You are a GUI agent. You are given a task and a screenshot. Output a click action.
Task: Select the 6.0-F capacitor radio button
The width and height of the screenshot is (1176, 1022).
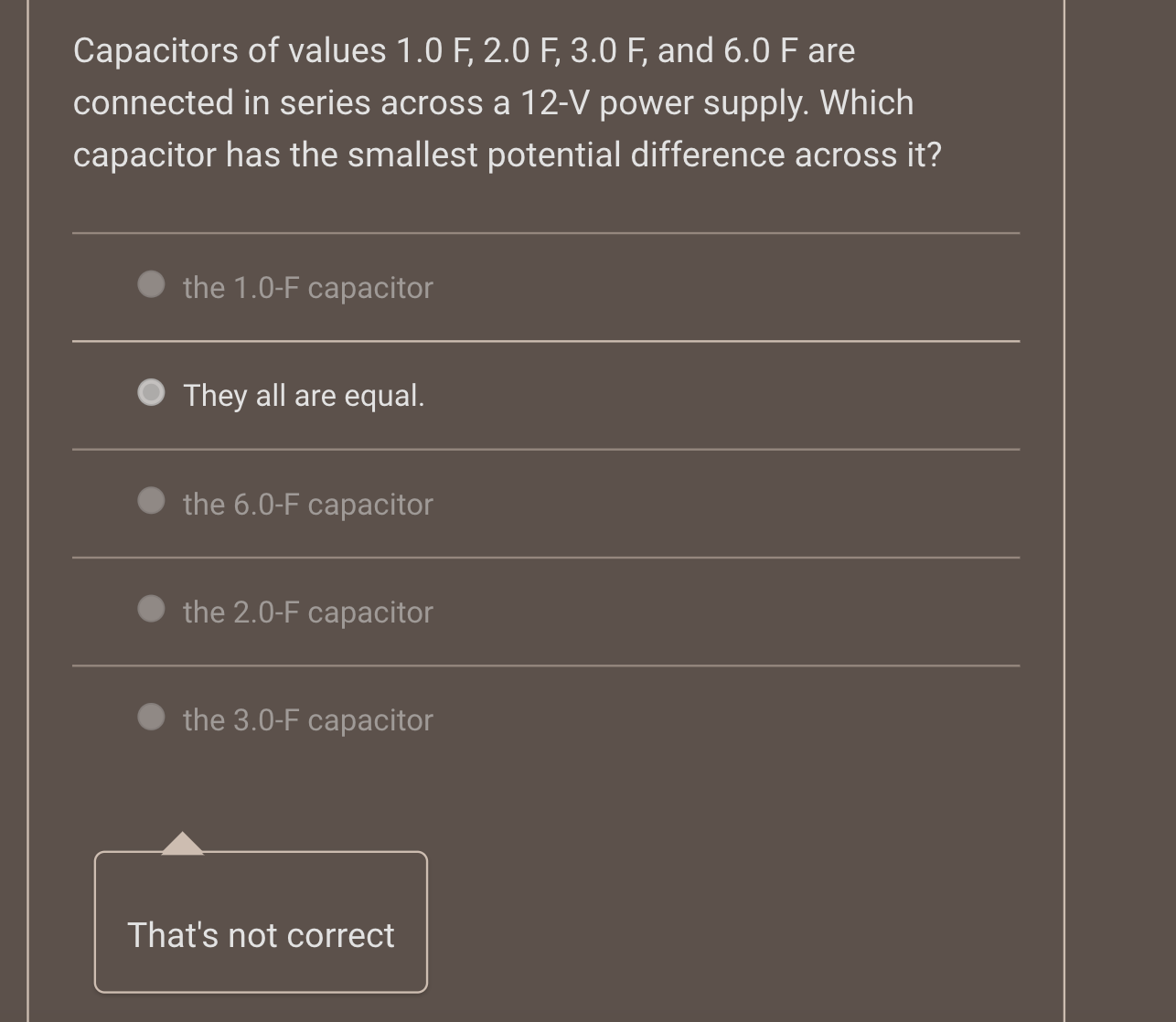152,501
